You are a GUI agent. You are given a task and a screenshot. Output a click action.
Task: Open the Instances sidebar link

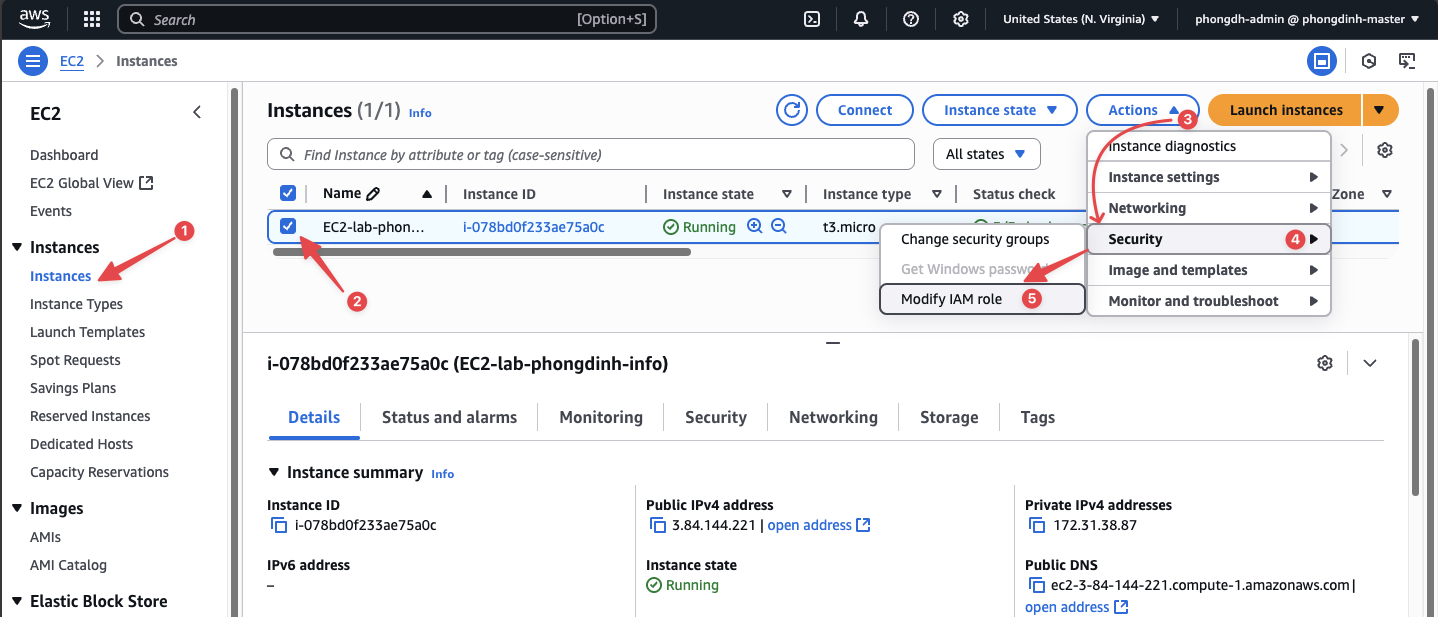coord(61,276)
